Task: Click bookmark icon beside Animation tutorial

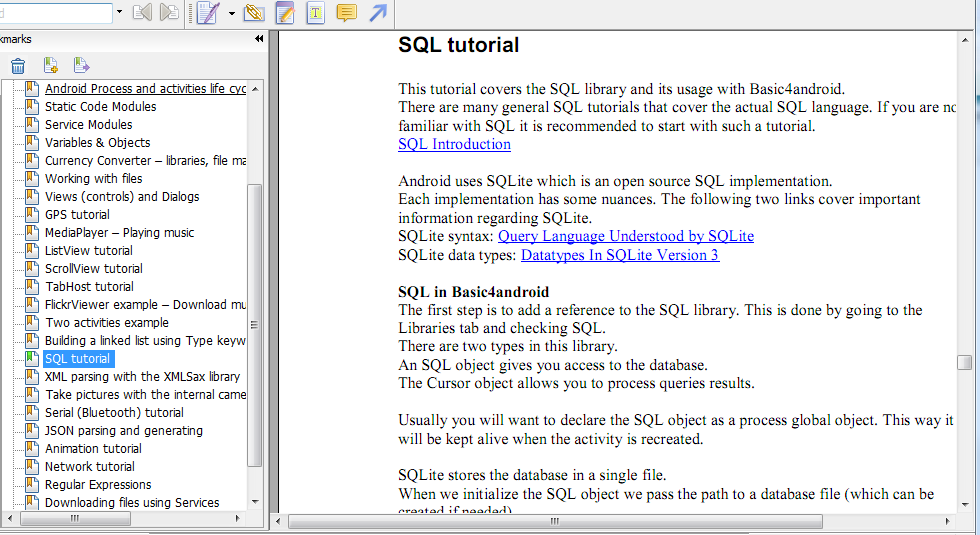Action: pyautogui.click(x=32, y=449)
